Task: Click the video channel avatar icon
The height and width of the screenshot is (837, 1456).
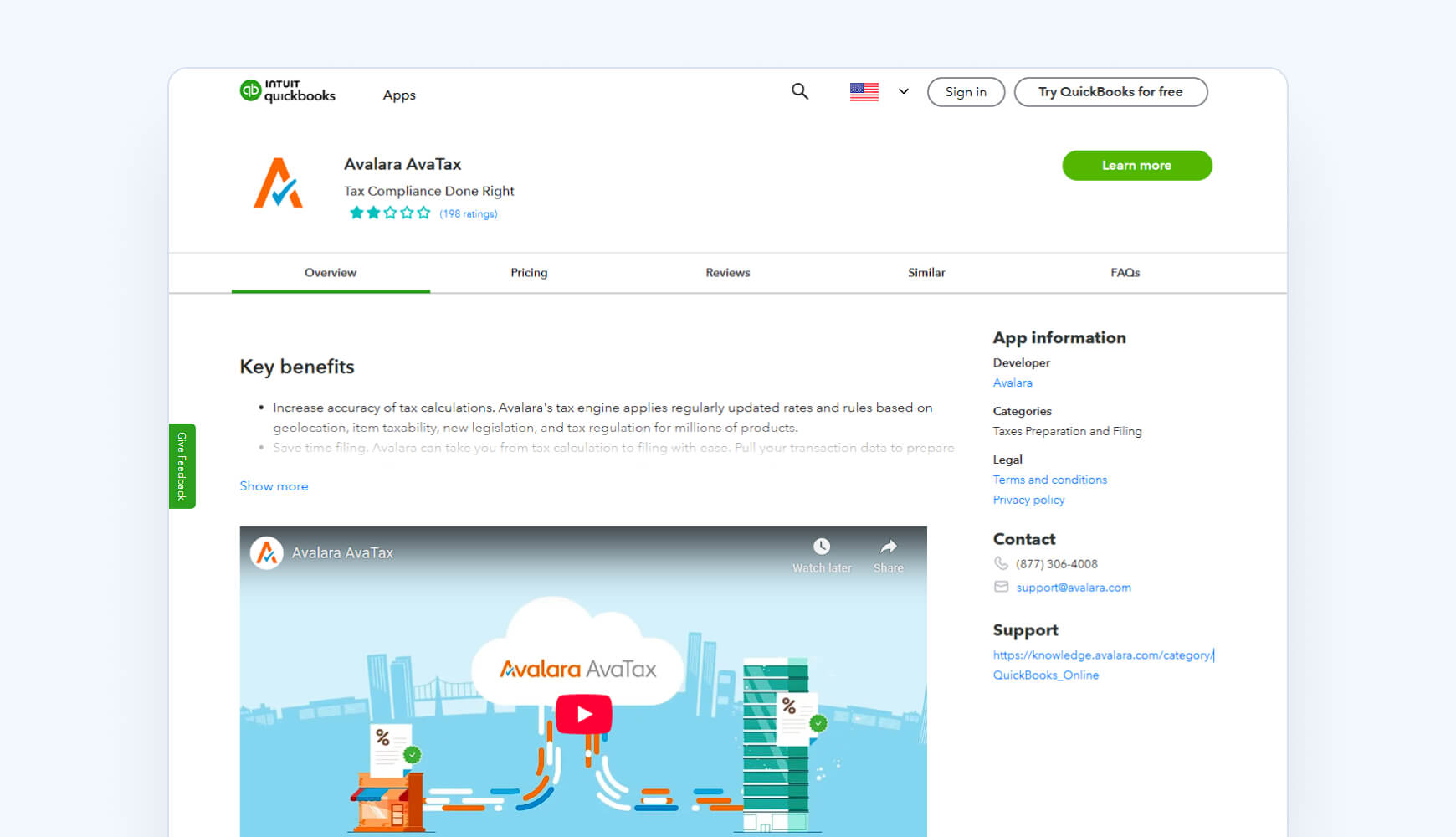Action: (266, 553)
